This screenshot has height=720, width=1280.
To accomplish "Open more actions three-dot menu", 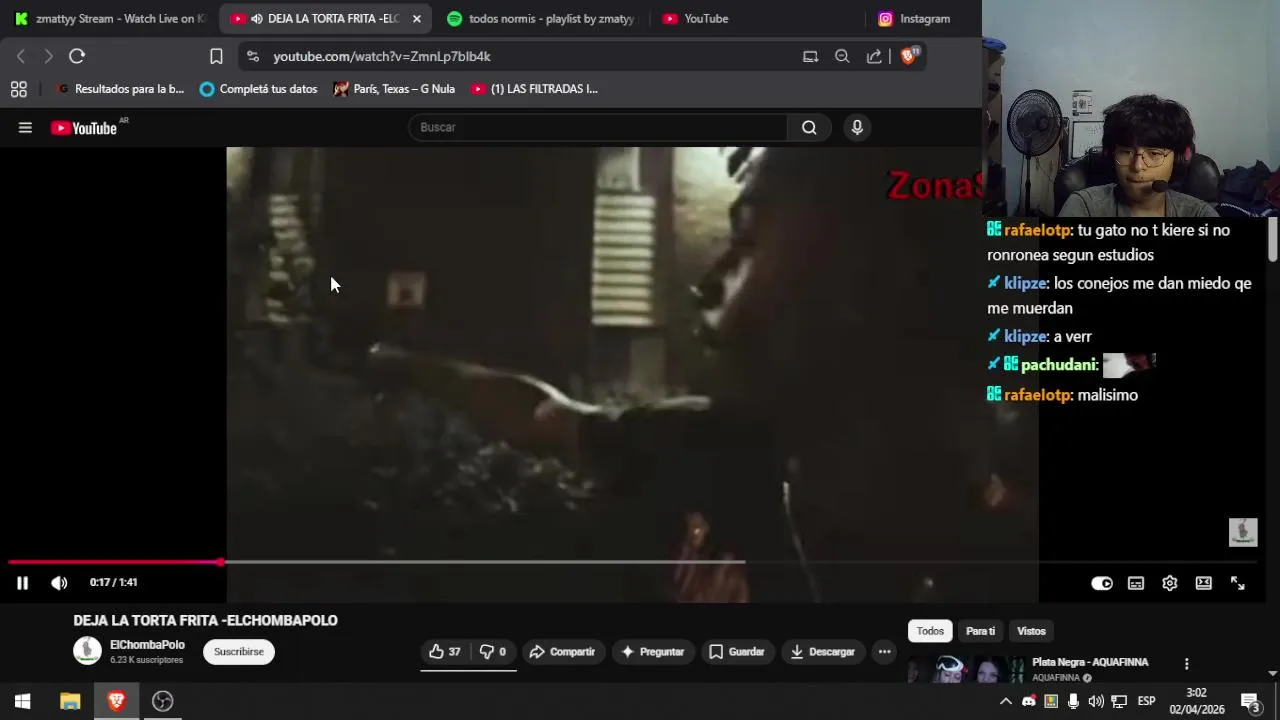I will click(884, 652).
